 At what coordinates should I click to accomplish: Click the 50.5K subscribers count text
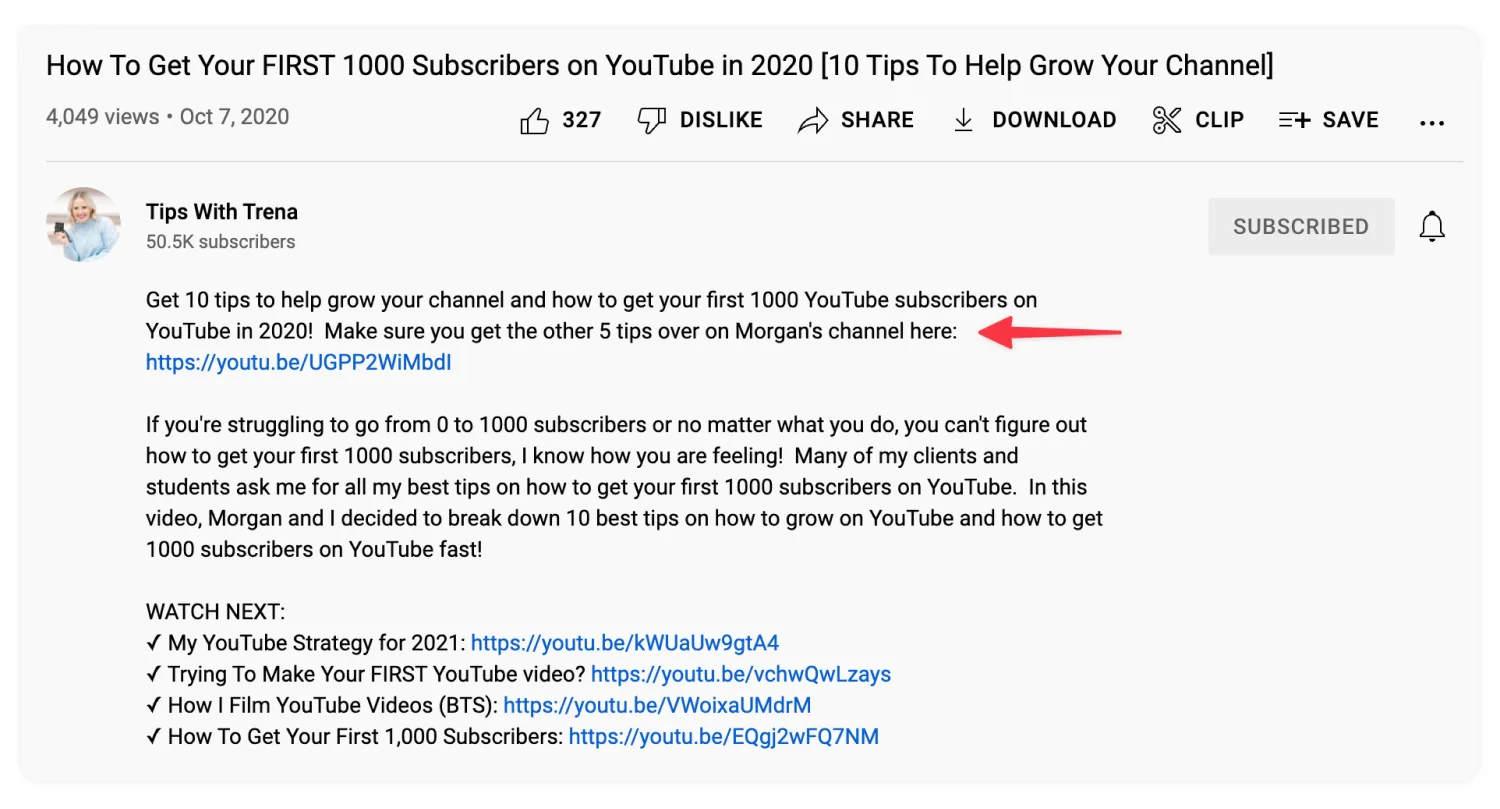pyautogui.click(x=220, y=242)
